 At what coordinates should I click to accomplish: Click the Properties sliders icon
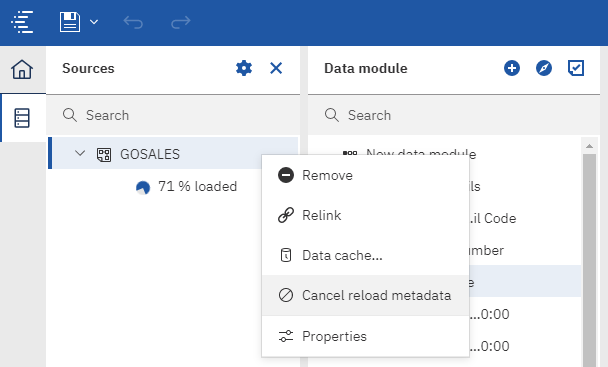(286, 336)
